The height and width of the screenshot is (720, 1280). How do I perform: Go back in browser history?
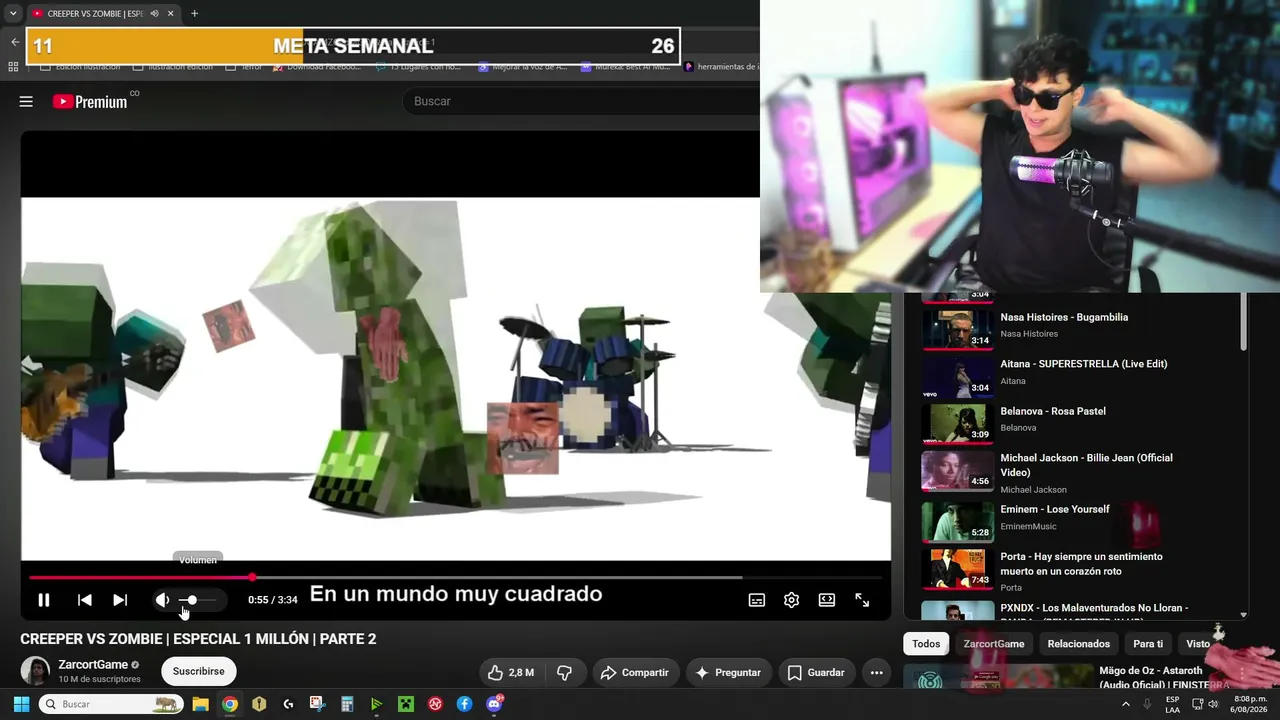pos(14,42)
